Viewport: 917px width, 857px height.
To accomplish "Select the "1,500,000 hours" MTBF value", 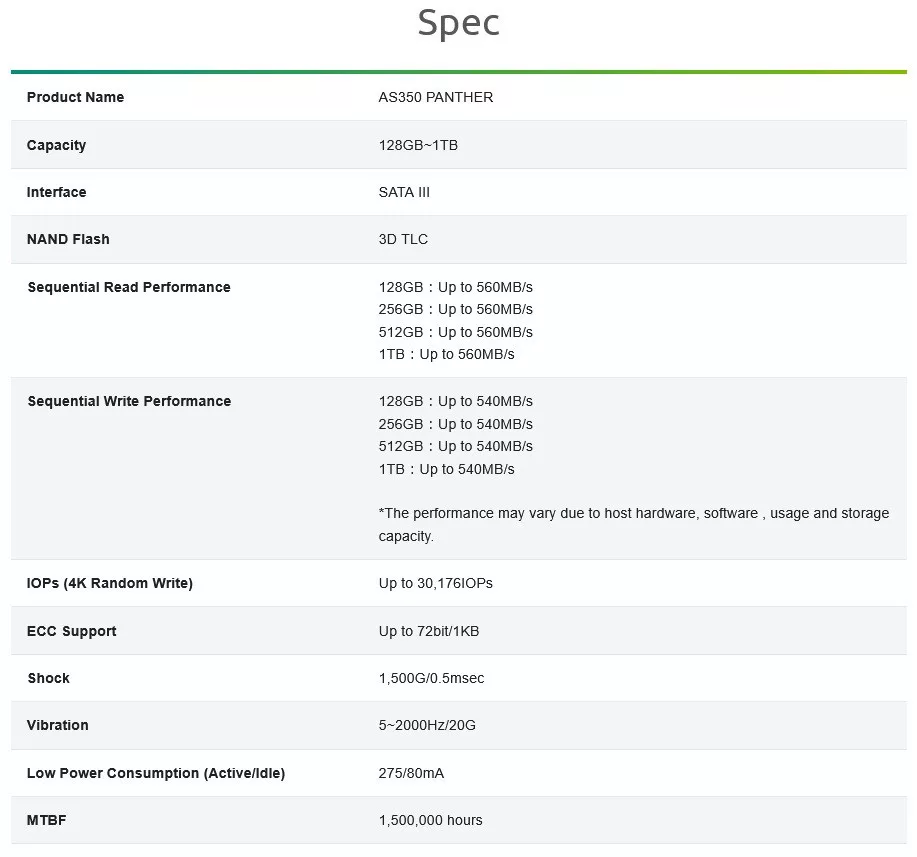I will [x=430, y=820].
